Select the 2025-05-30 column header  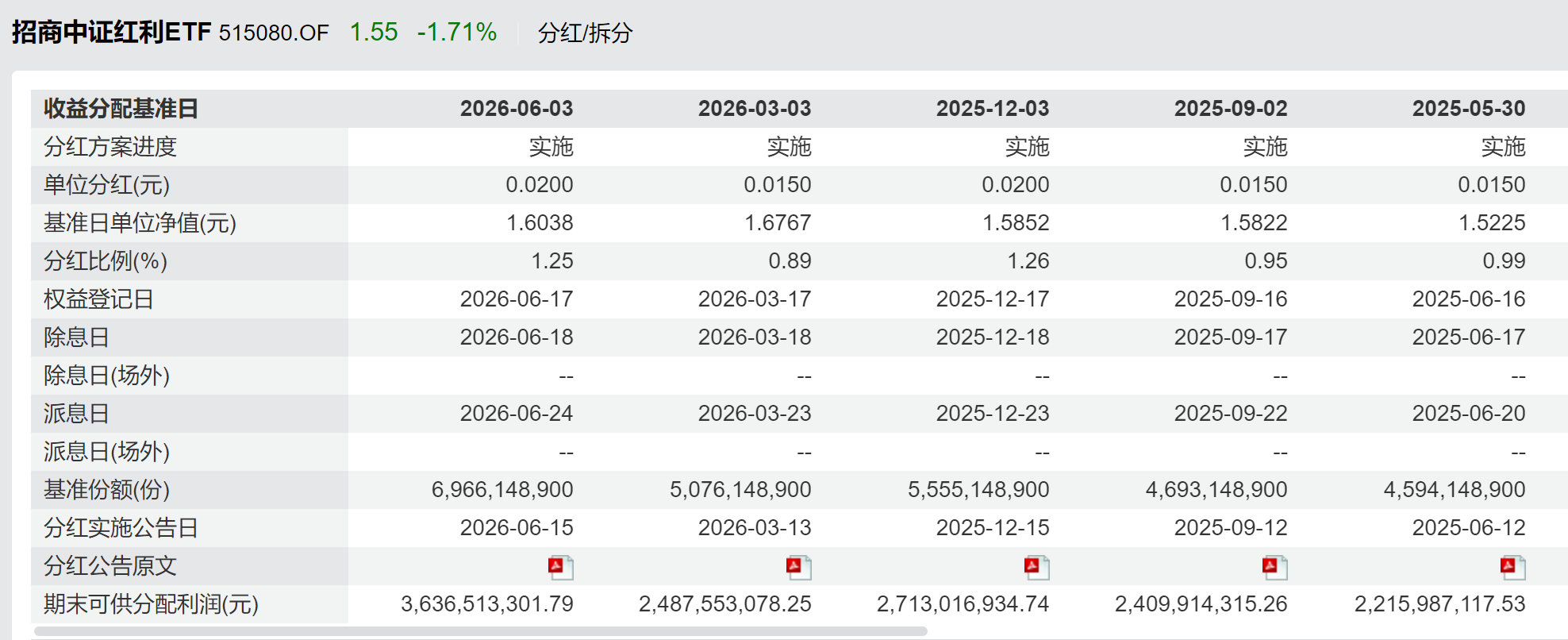coord(1469,109)
